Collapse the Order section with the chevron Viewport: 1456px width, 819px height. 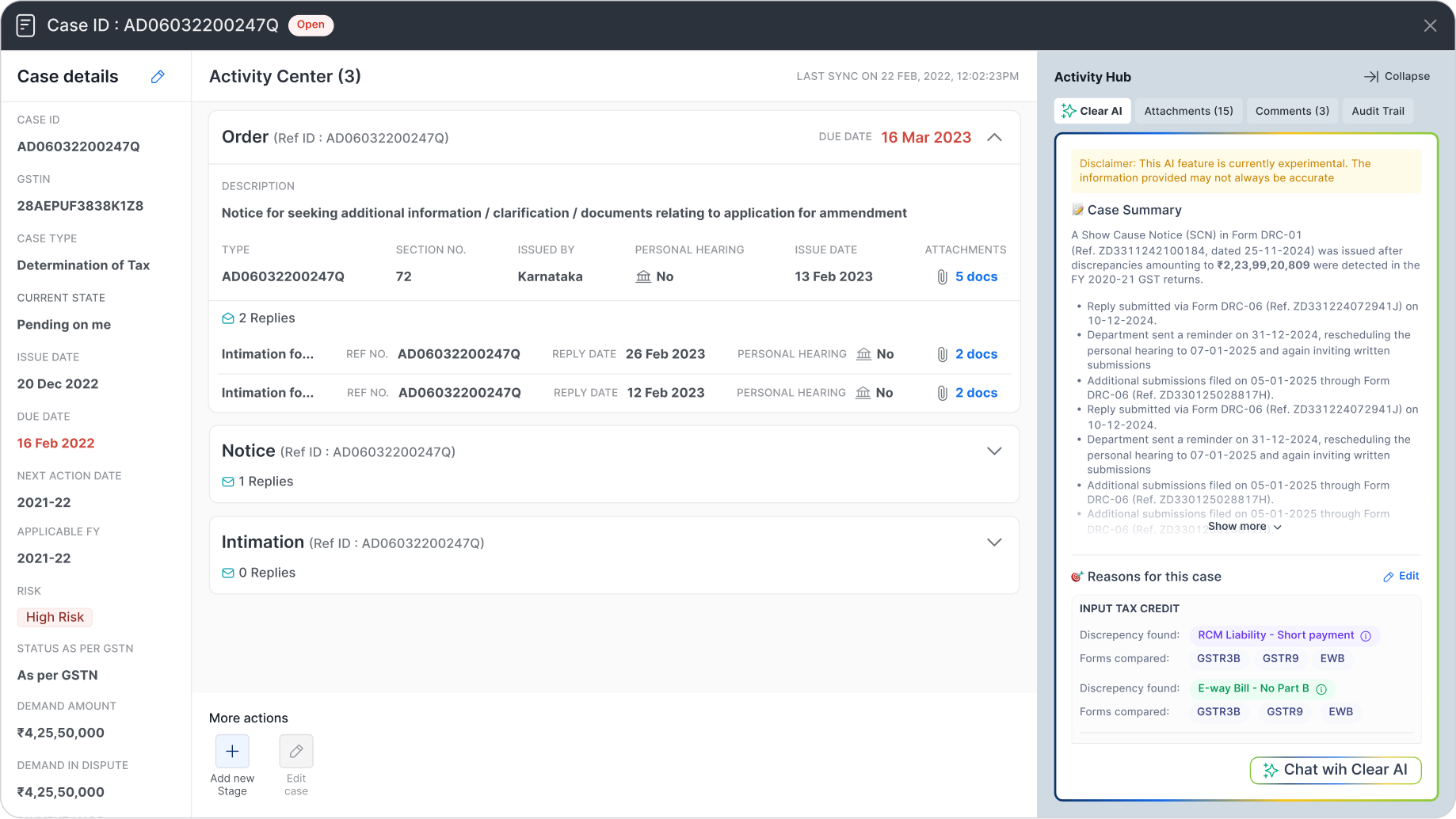(994, 138)
